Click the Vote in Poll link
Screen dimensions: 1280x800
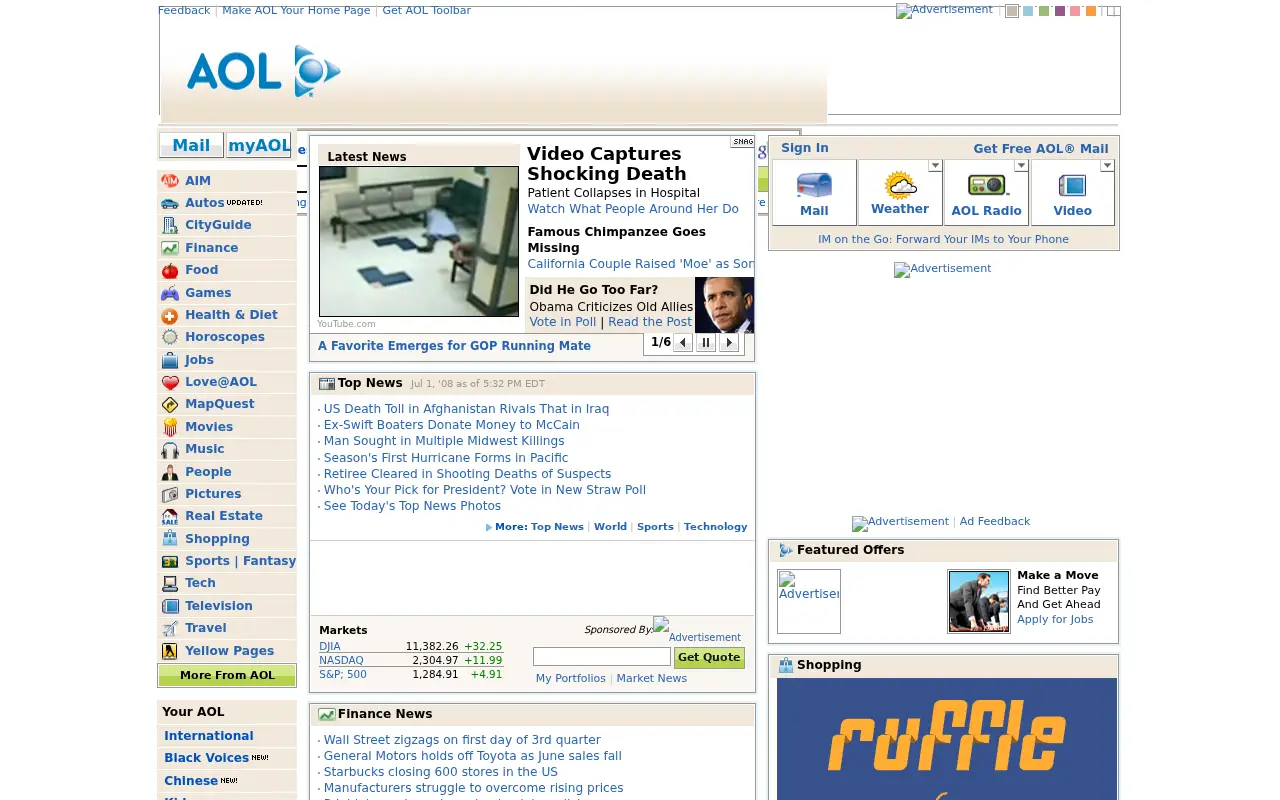563,322
